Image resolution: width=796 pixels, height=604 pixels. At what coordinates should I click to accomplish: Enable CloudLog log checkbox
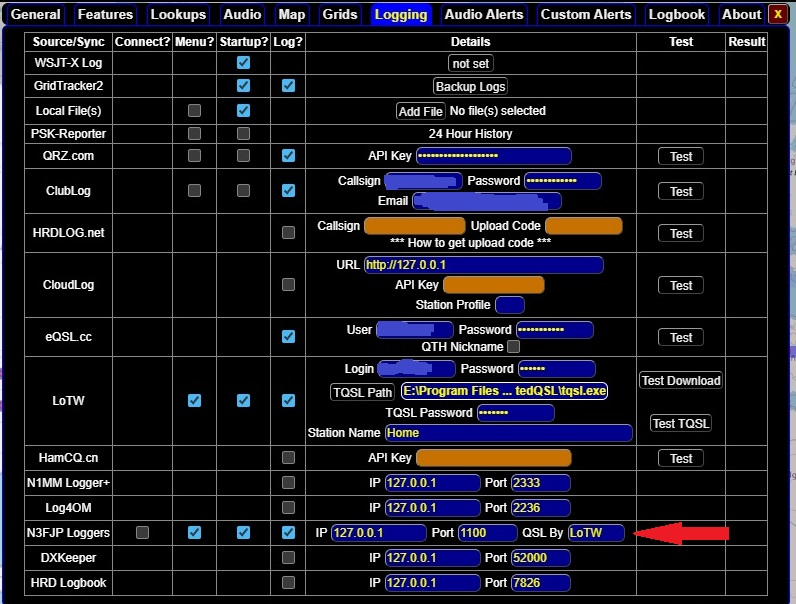coord(288,284)
